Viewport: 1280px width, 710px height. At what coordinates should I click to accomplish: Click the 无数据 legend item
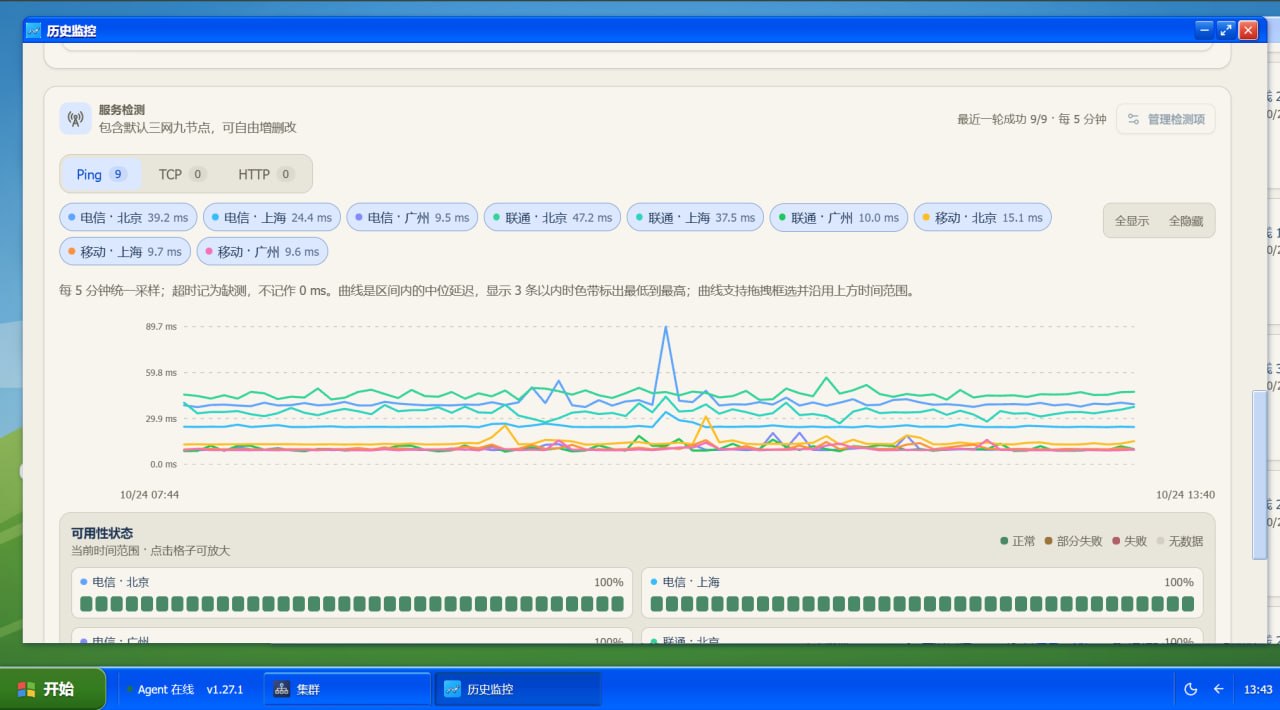pyautogui.click(x=1179, y=541)
